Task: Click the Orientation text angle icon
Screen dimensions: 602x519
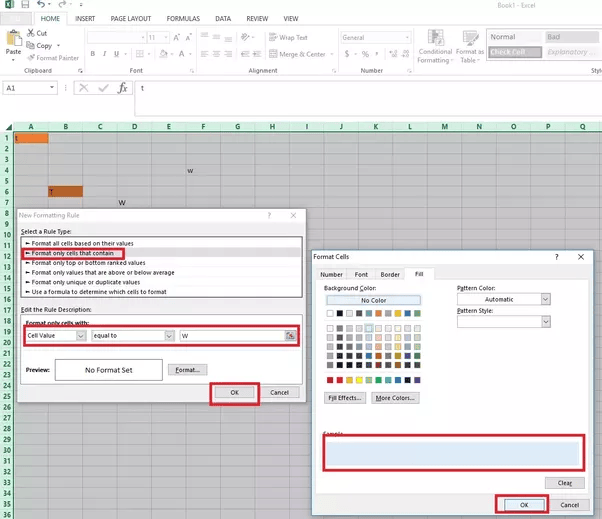Action: click(x=245, y=37)
